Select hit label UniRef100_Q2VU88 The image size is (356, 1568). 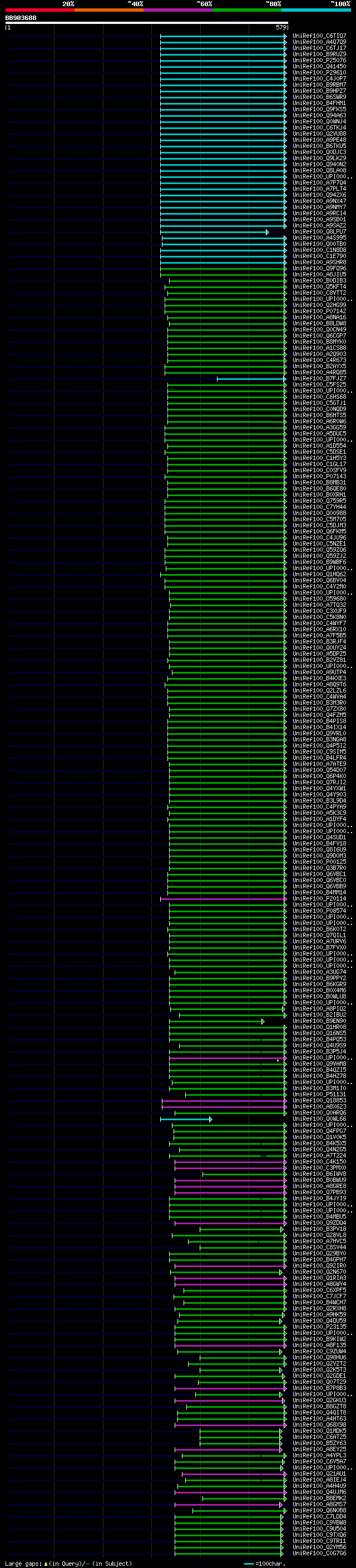[319, 134]
